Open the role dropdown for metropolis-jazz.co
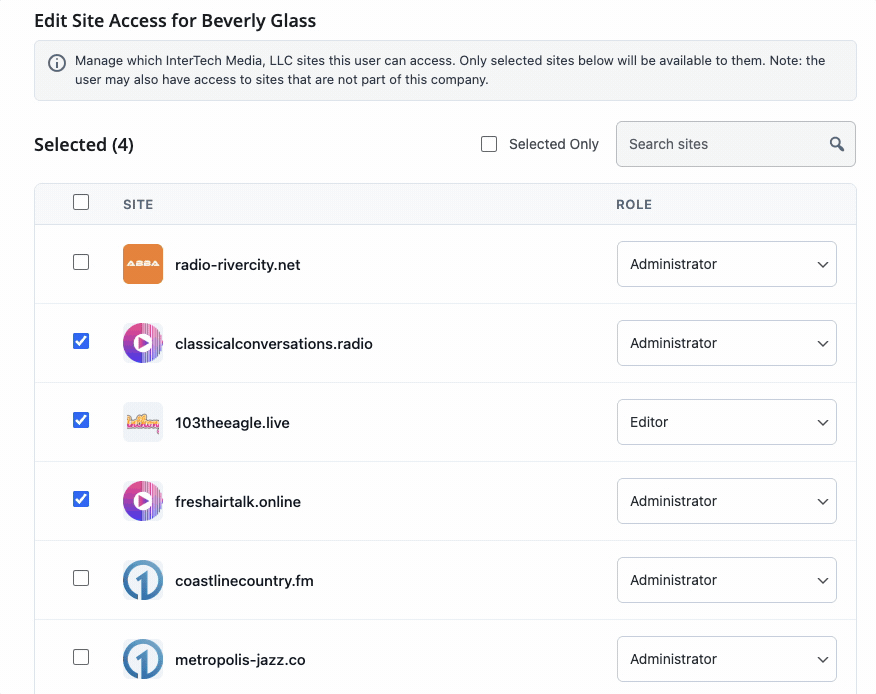This screenshot has height=694, width=876. pos(726,659)
